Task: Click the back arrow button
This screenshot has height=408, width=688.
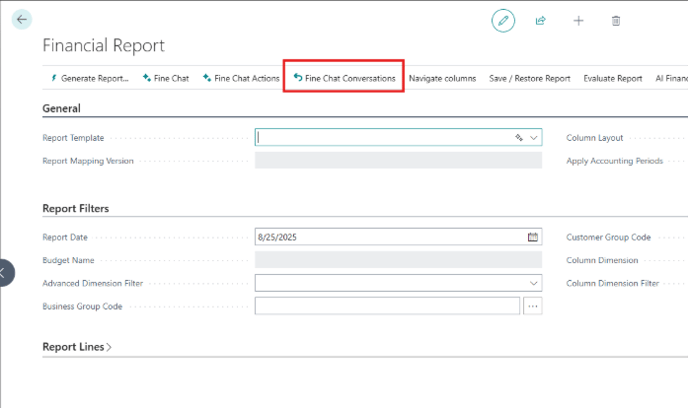Action: point(22,19)
